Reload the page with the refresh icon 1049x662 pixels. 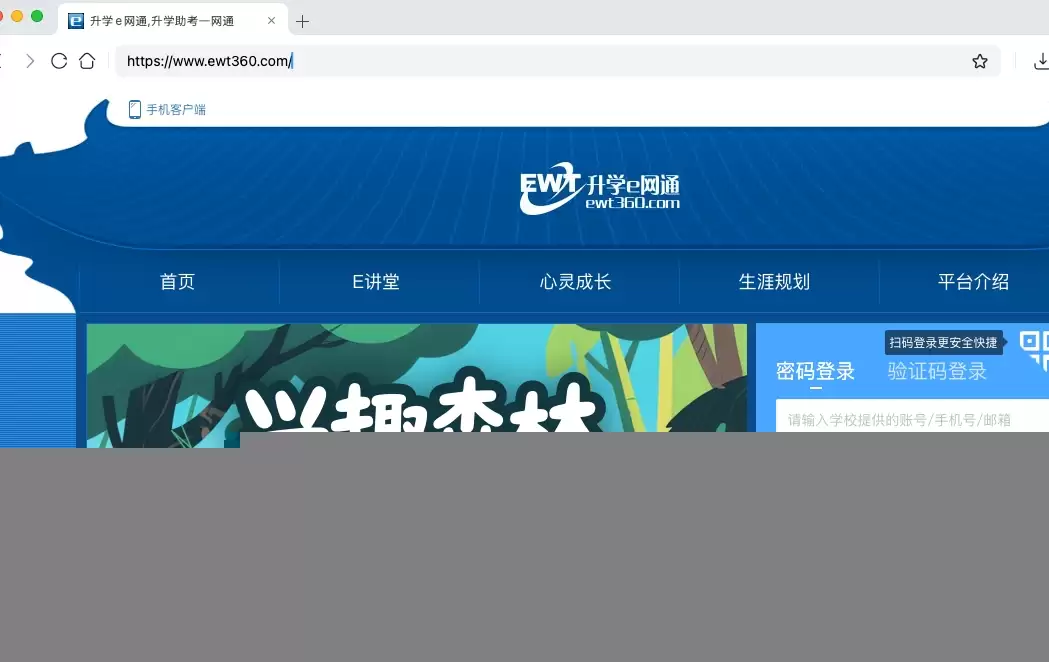59,61
